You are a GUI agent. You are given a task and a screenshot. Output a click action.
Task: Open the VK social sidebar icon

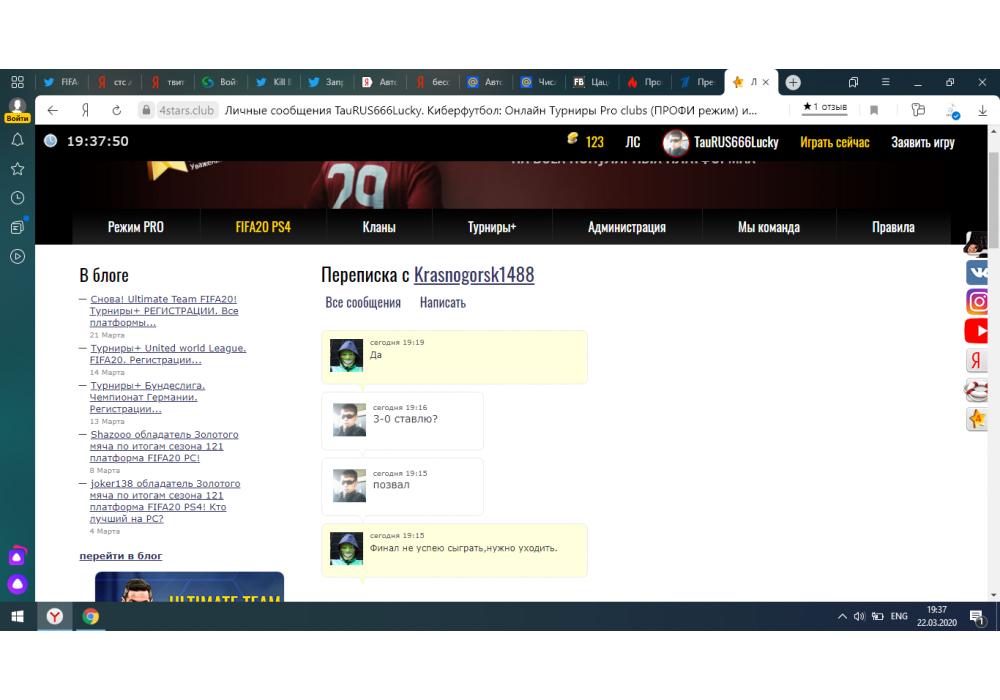pyautogui.click(x=976, y=273)
